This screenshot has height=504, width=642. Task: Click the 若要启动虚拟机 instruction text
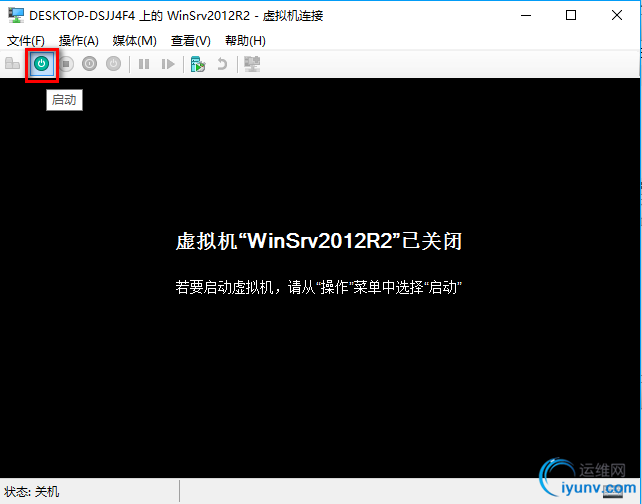pos(319,287)
